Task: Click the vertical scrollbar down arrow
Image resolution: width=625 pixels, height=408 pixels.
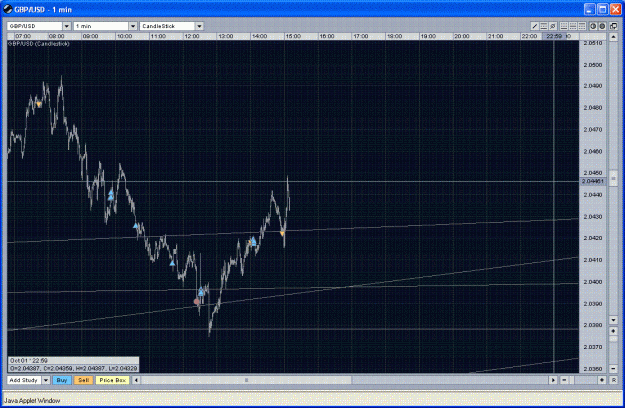Action: [x=613, y=320]
